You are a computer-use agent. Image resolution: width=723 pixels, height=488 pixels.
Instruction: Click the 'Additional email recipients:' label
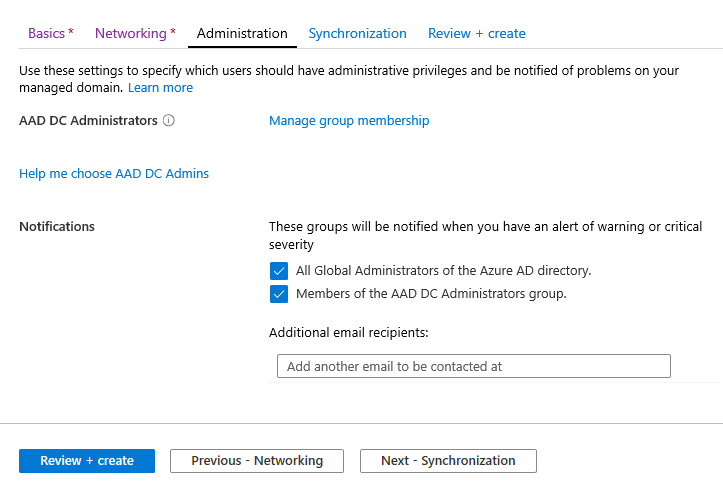click(348, 333)
